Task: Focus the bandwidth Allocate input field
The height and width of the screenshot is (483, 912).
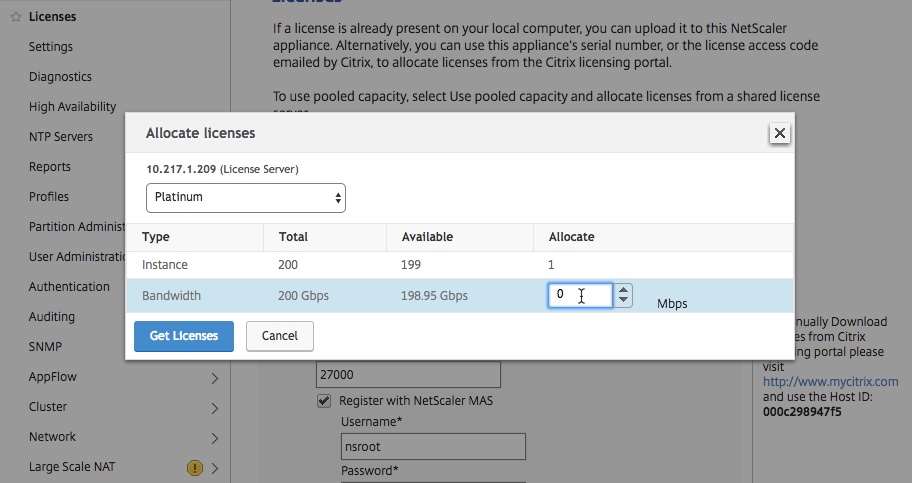Action: [x=580, y=295]
